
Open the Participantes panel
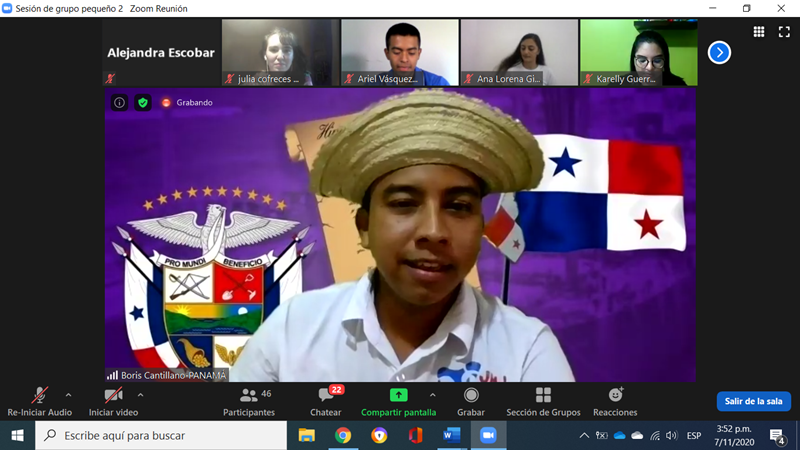249,402
